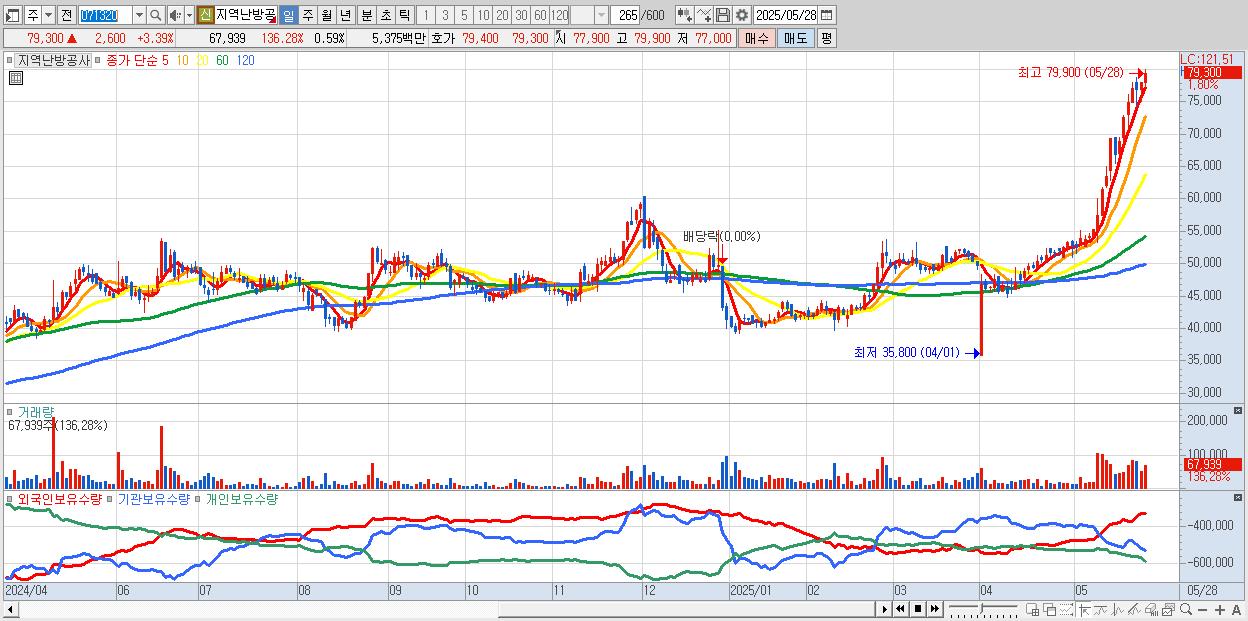Select monthly 월 period toggle
1248x621 pixels.
point(326,15)
